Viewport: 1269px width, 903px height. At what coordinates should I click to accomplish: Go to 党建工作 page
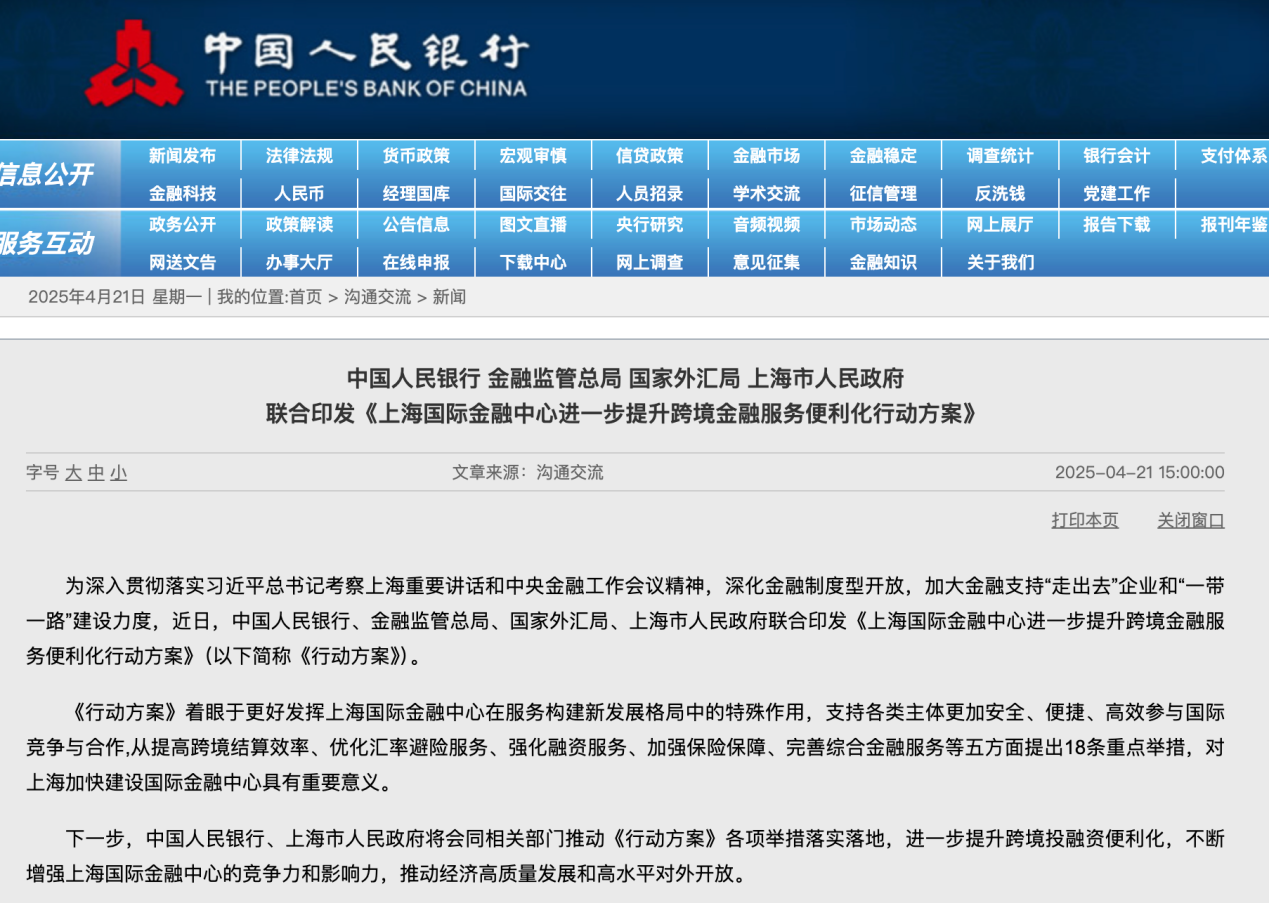pos(1117,193)
